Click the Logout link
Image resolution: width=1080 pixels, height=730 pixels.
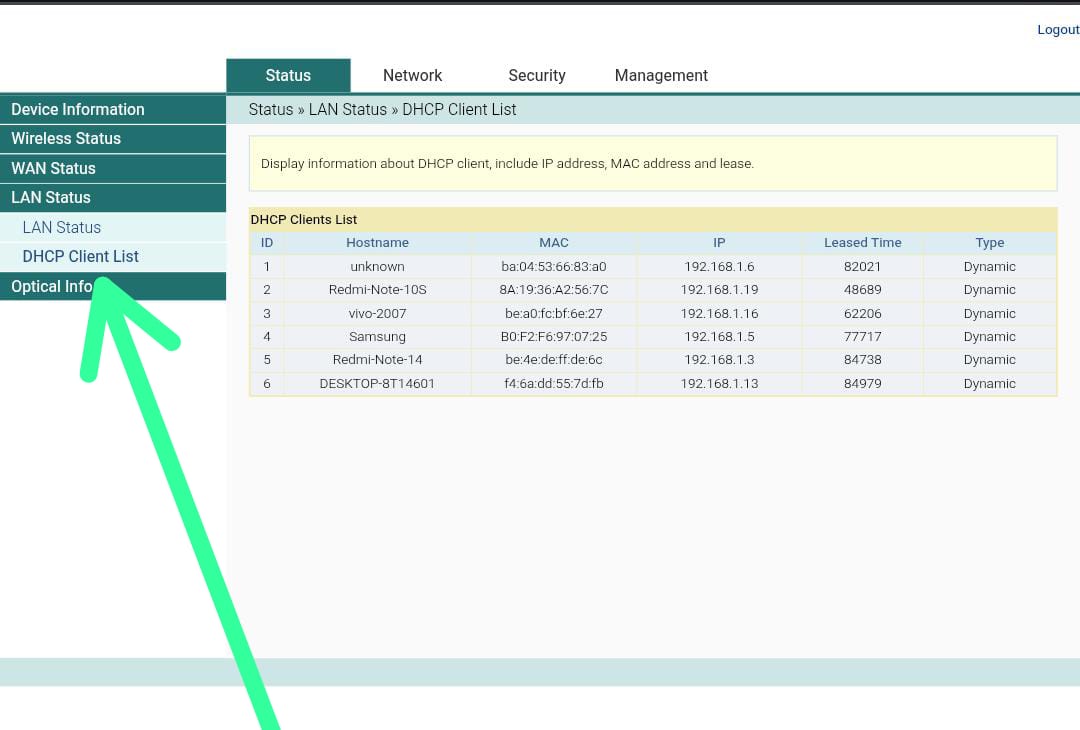[1057, 30]
